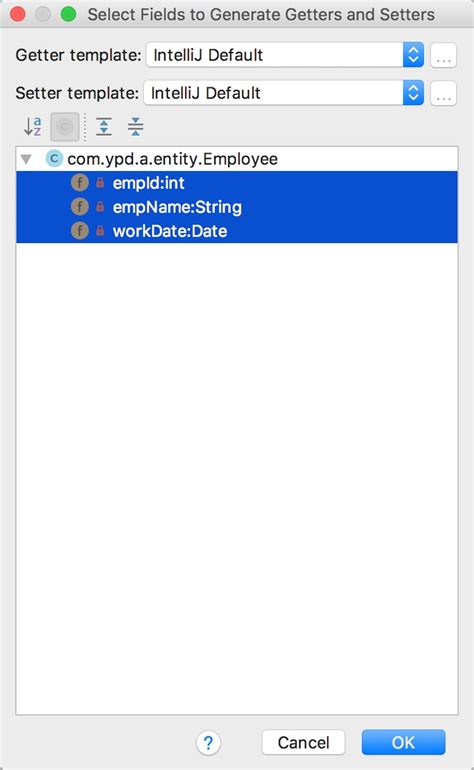Click the field icon next to empName:String
This screenshot has height=770, width=474.
pyautogui.click(x=80, y=207)
